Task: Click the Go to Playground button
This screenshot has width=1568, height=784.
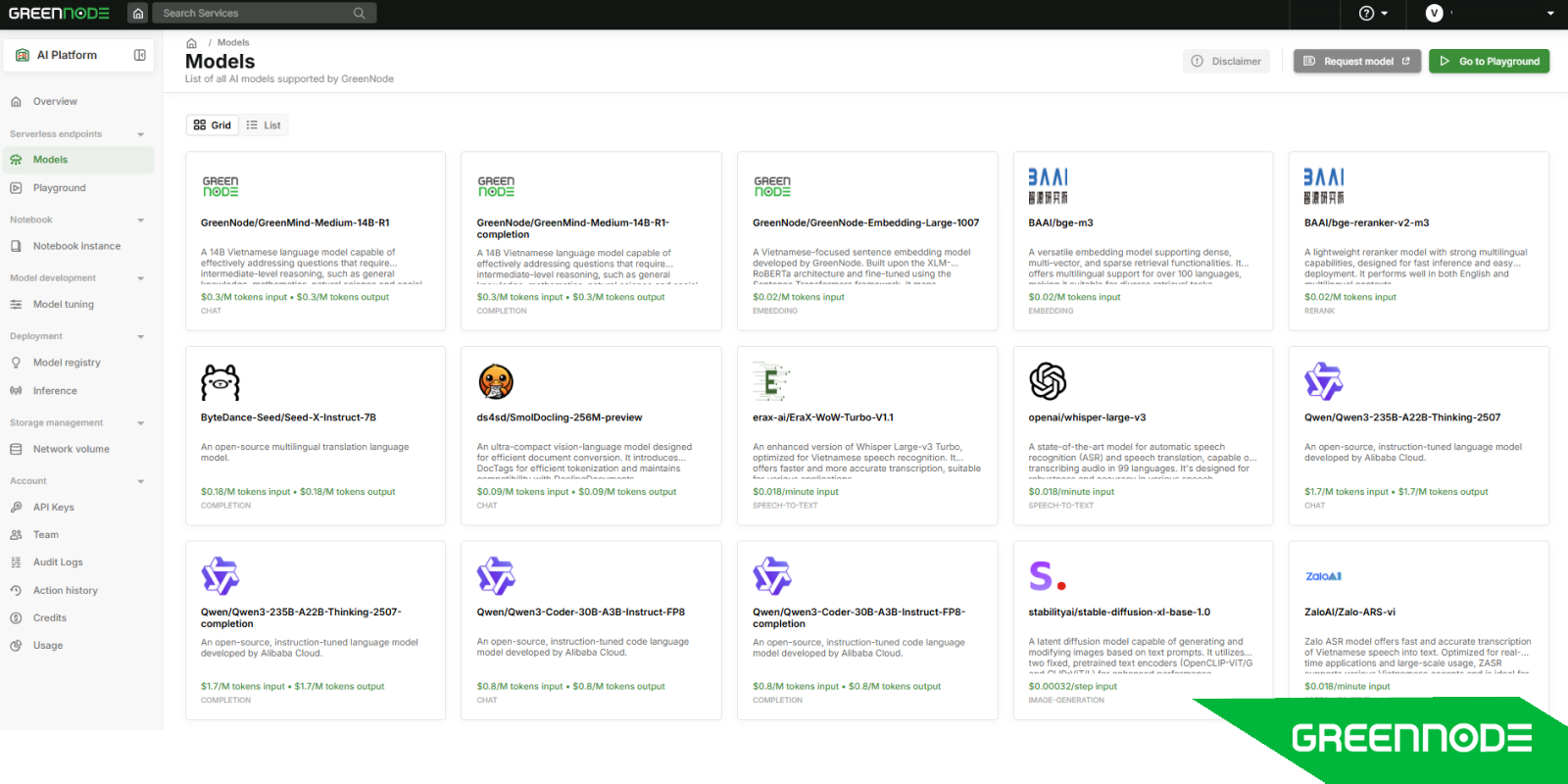Action: [x=1489, y=61]
